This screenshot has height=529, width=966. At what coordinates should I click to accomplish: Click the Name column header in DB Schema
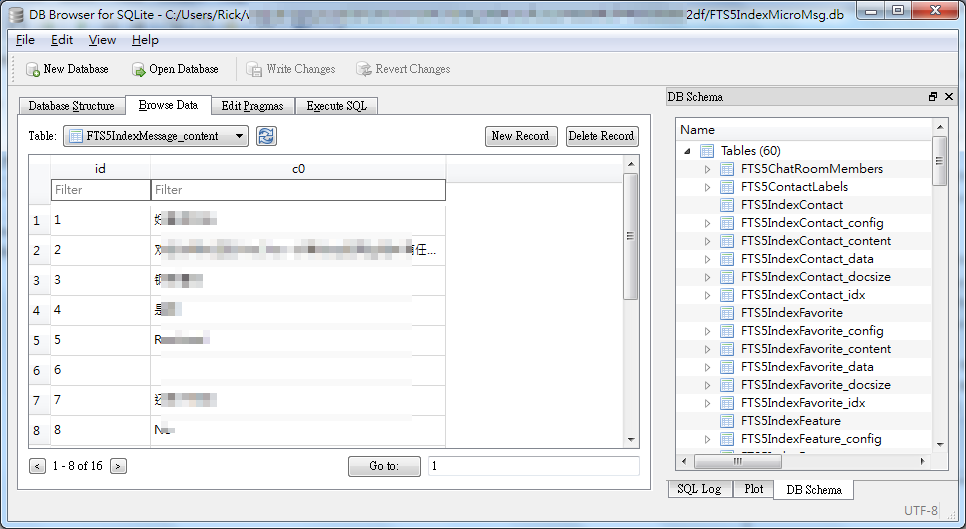[804, 130]
